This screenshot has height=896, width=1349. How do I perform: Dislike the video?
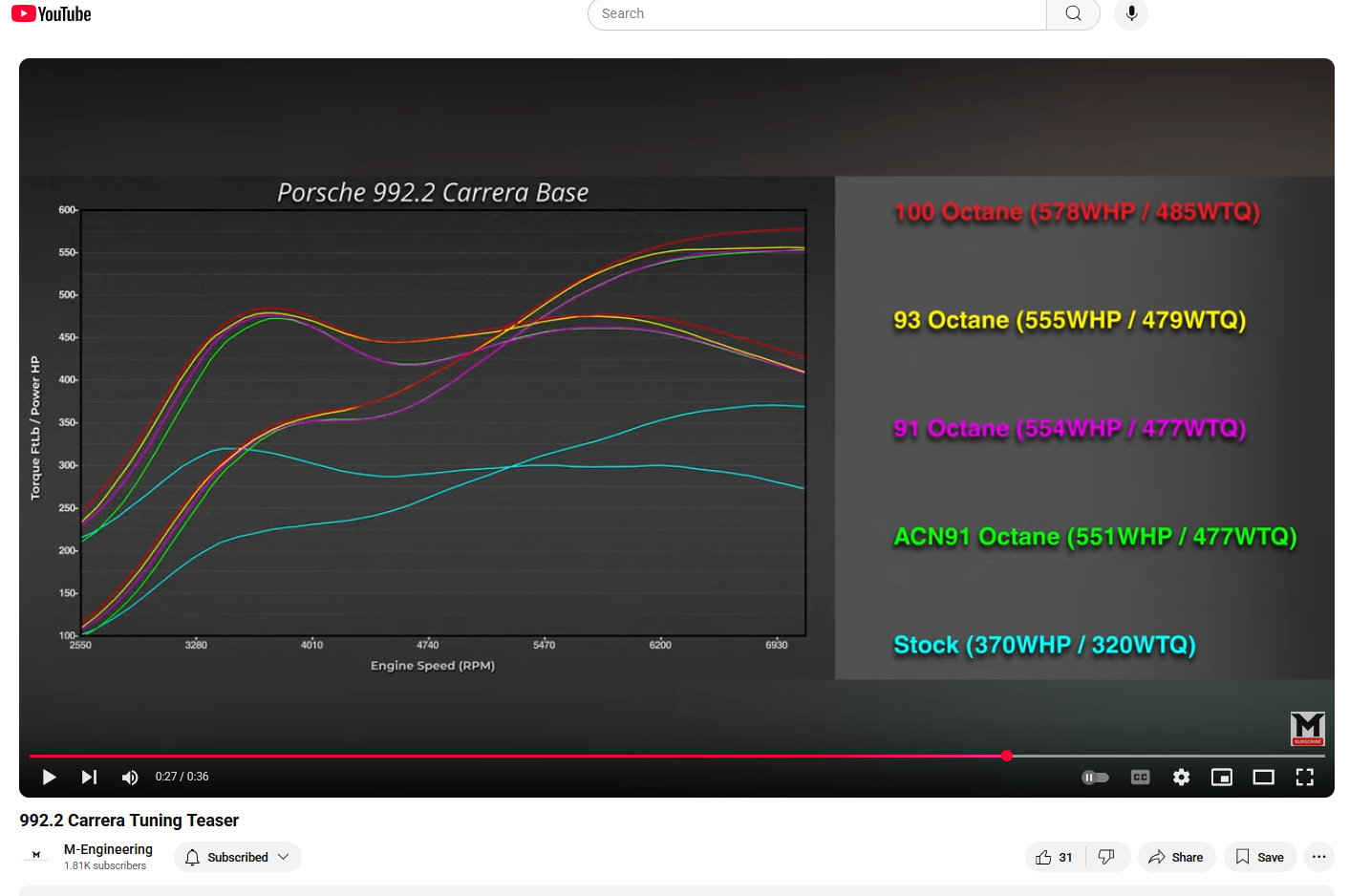pos(1106,857)
